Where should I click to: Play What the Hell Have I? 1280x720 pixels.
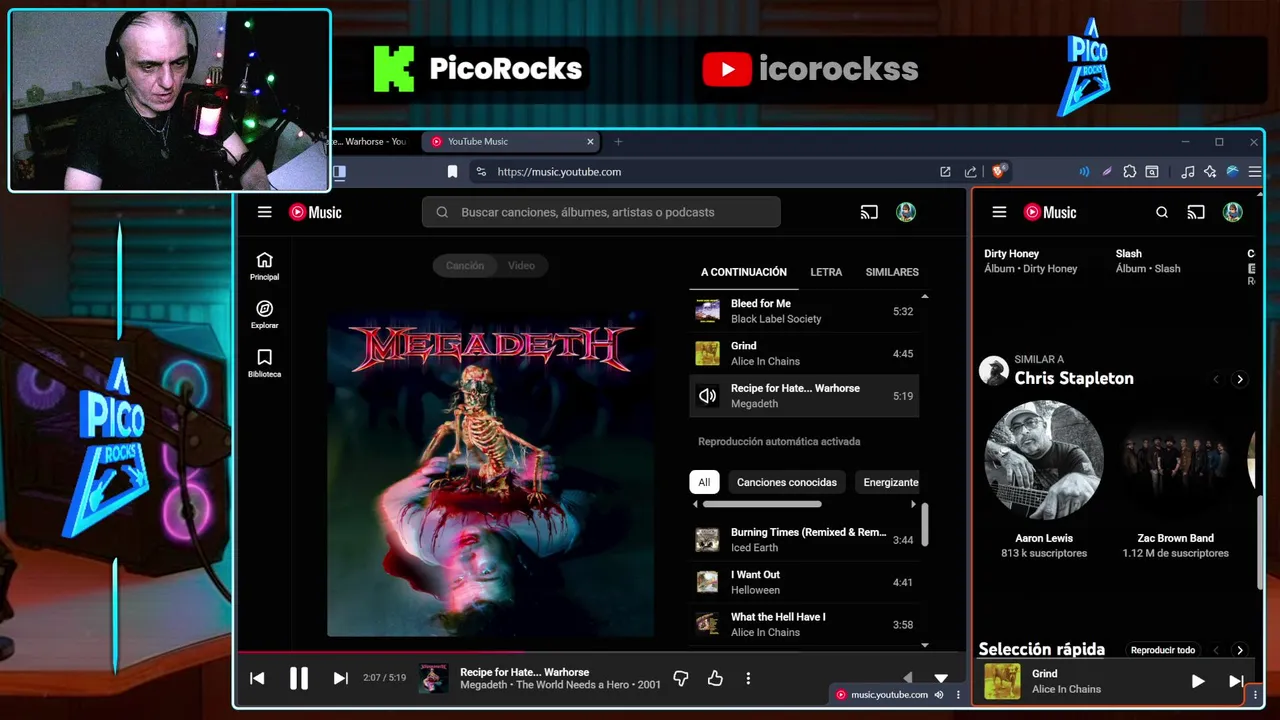point(804,624)
